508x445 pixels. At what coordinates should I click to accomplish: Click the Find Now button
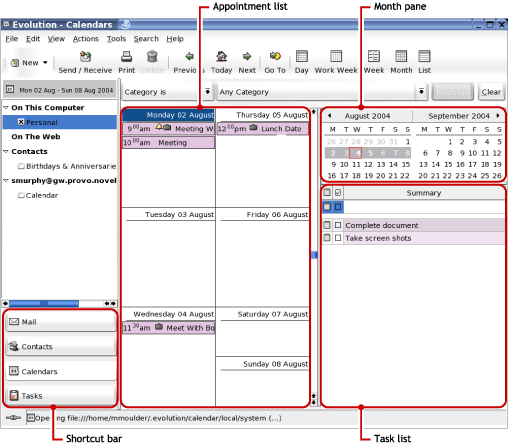[x=453, y=92]
